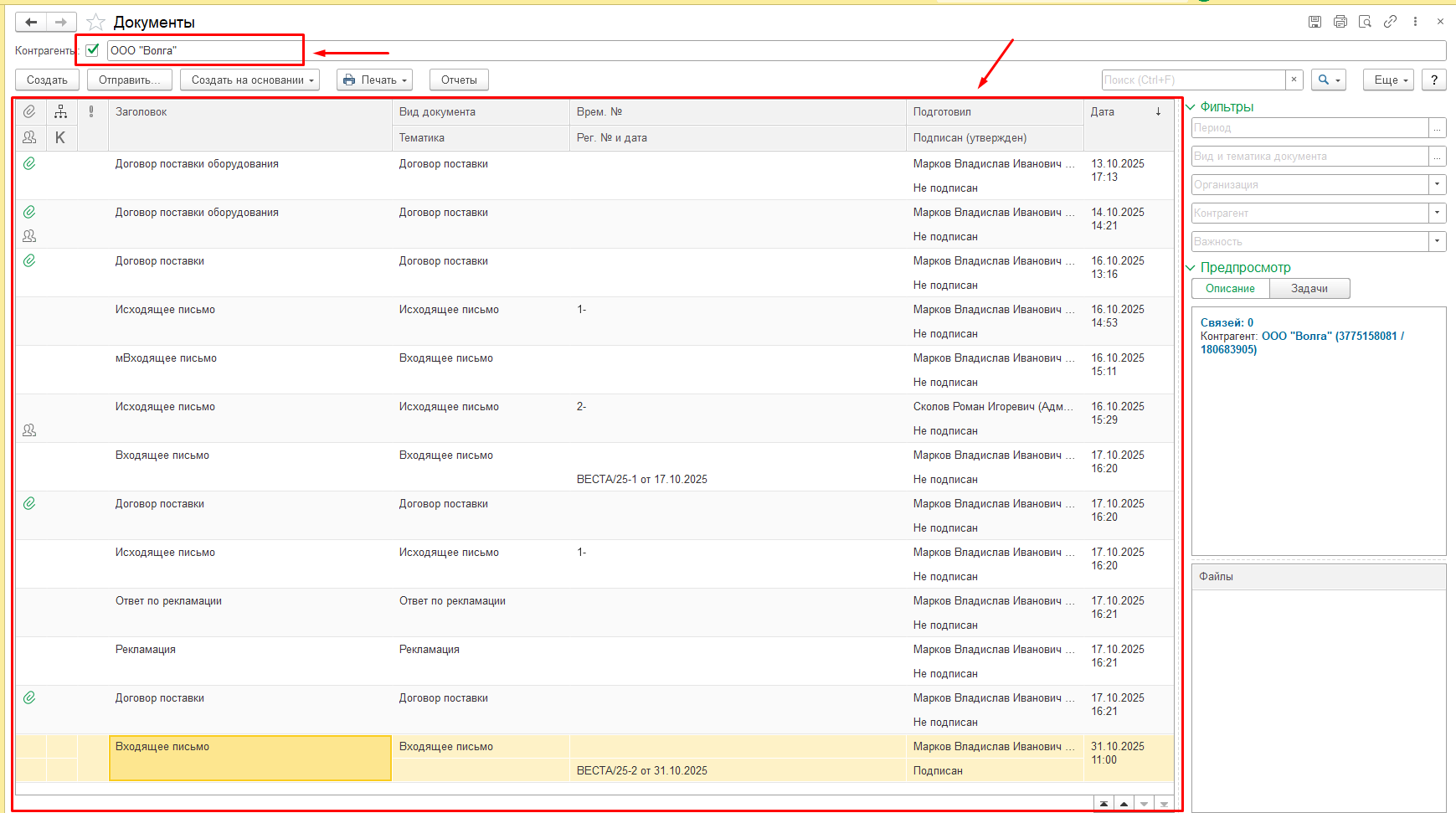The height and width of the screenshot is (813, 1456).
Task: Move up the list with the up triangle
Action: 1124,804
